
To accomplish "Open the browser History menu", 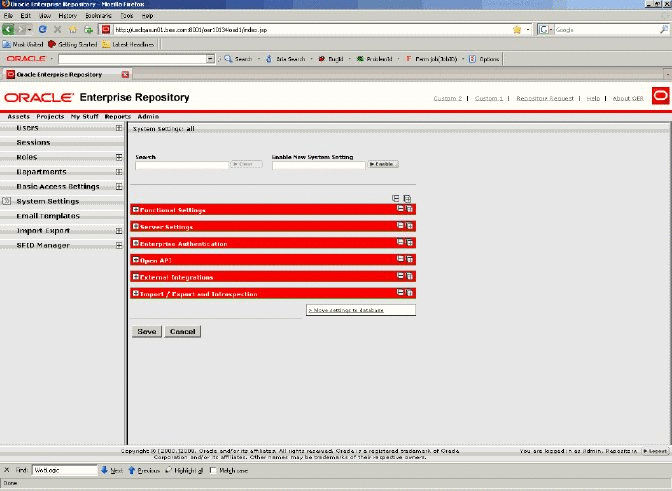I will coord(67,15).
